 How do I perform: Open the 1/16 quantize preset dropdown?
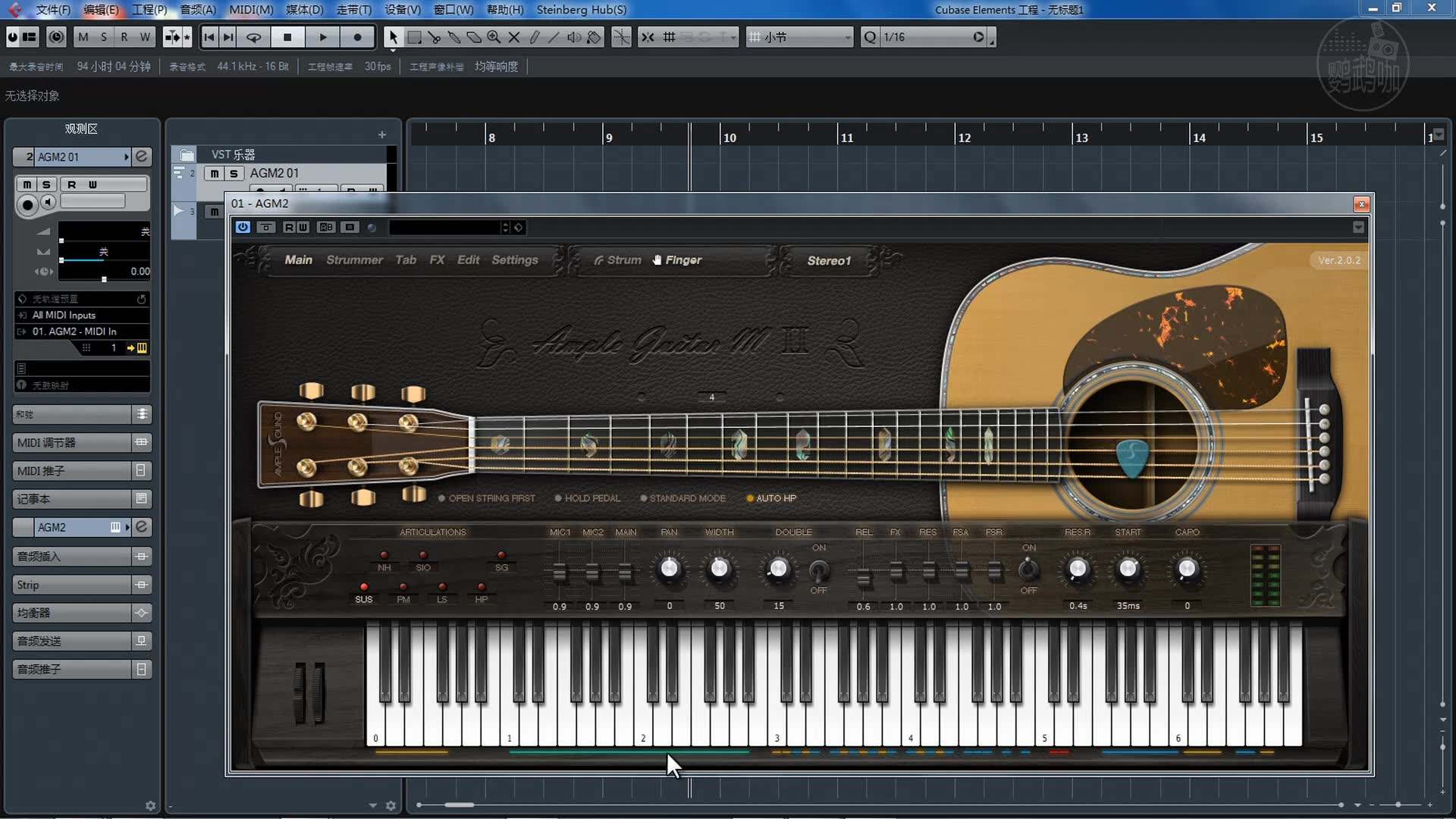[x=935, y=37]
